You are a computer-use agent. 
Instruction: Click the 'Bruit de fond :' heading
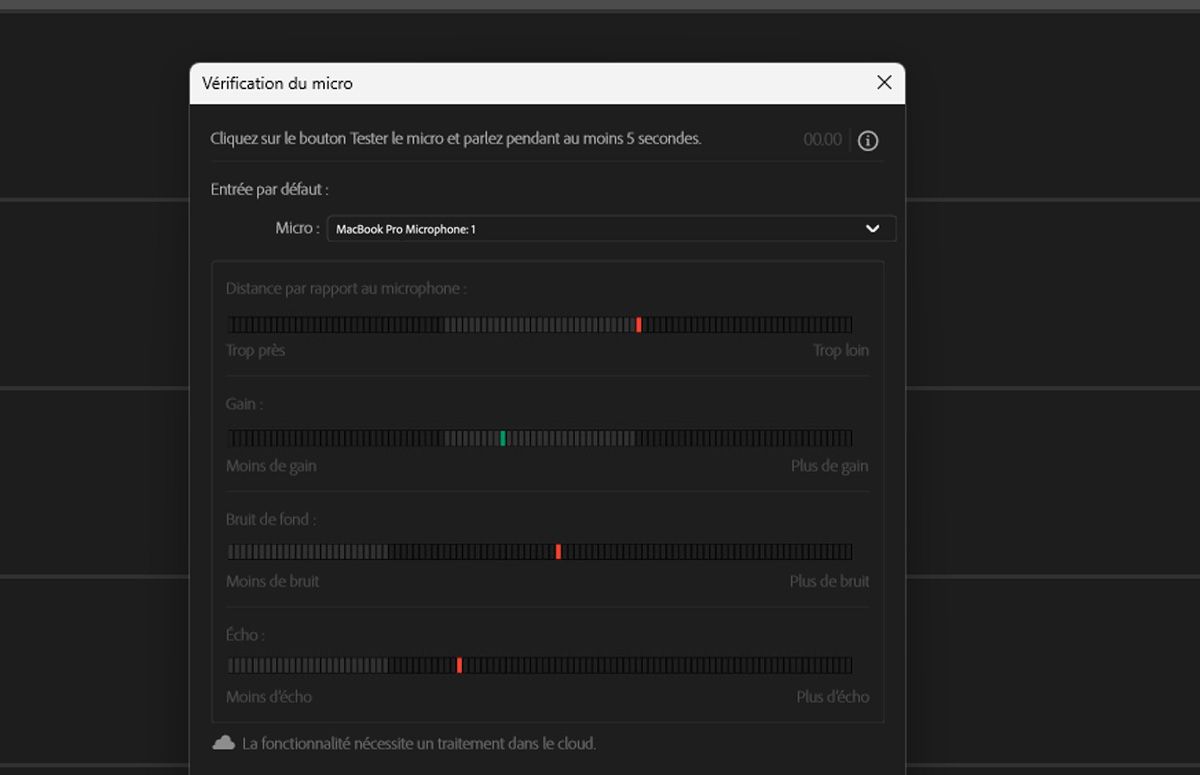[x=271, y=520]
